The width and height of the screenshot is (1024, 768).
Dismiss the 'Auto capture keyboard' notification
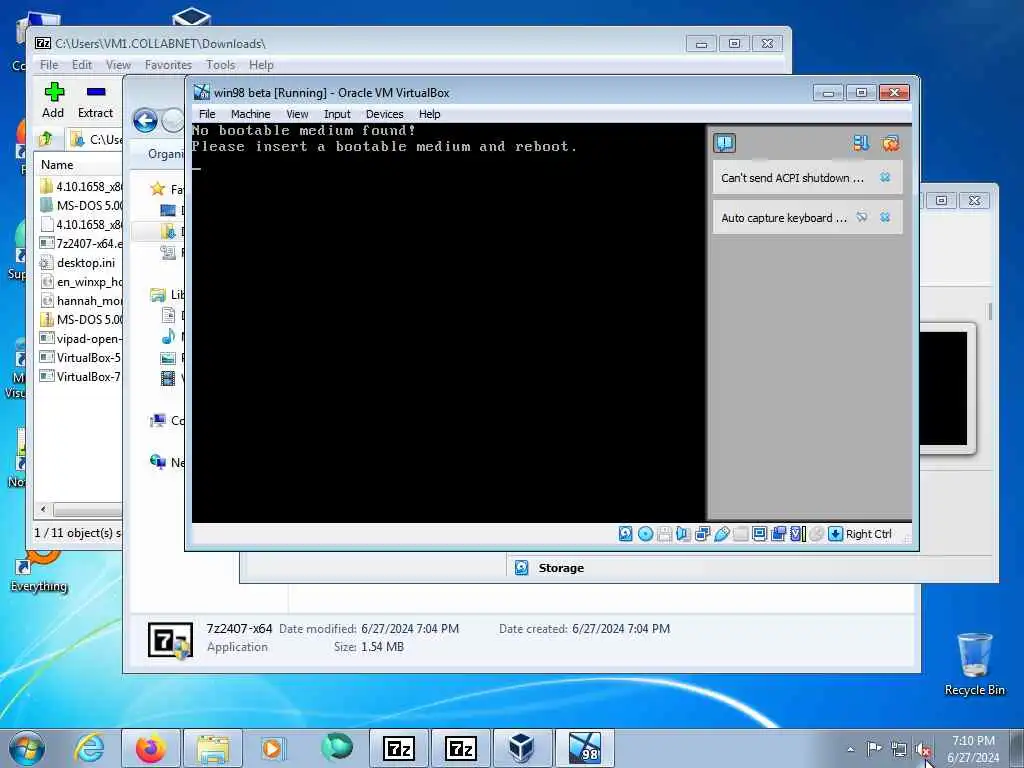885,217
